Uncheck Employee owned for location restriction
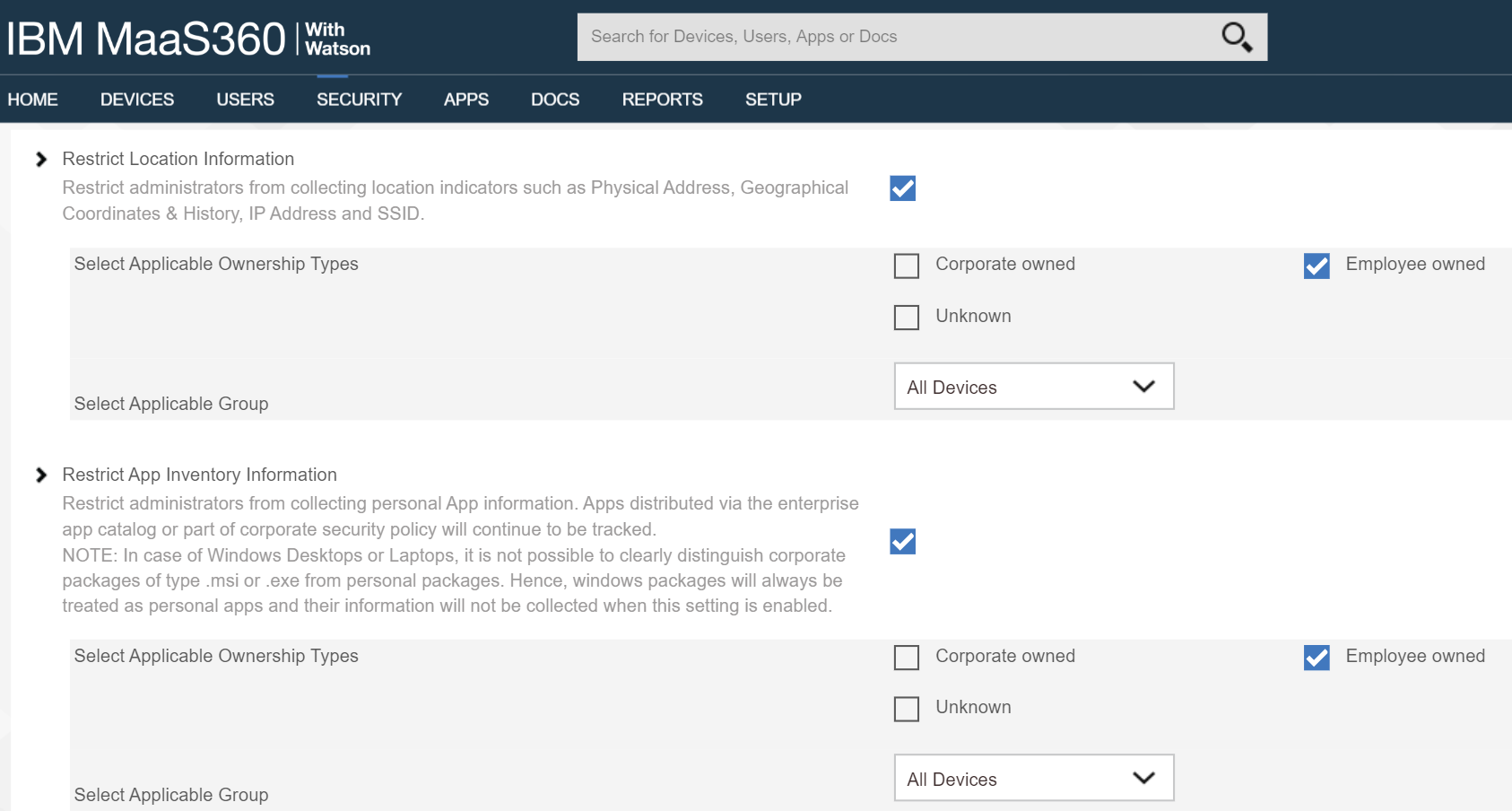 pyautogui.click(x=1316, y=266)
